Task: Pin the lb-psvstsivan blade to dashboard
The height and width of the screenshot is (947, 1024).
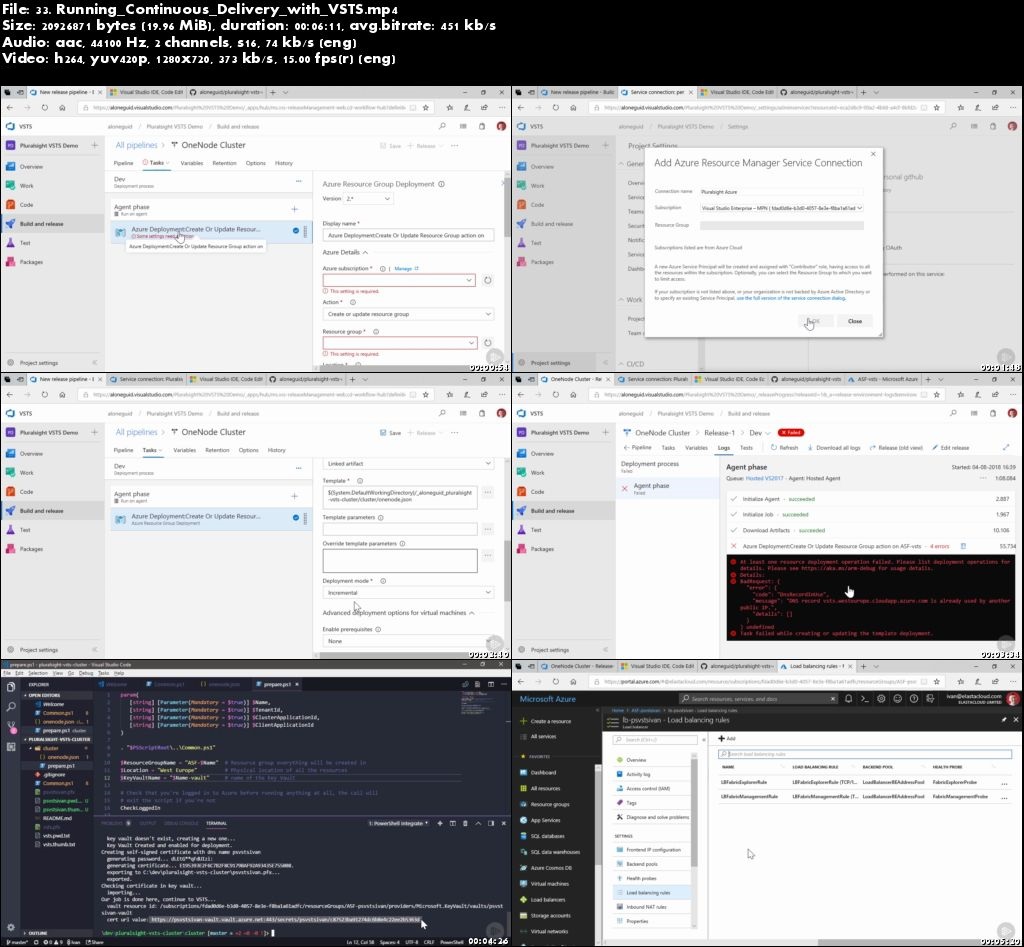Action: point(1004,720)
